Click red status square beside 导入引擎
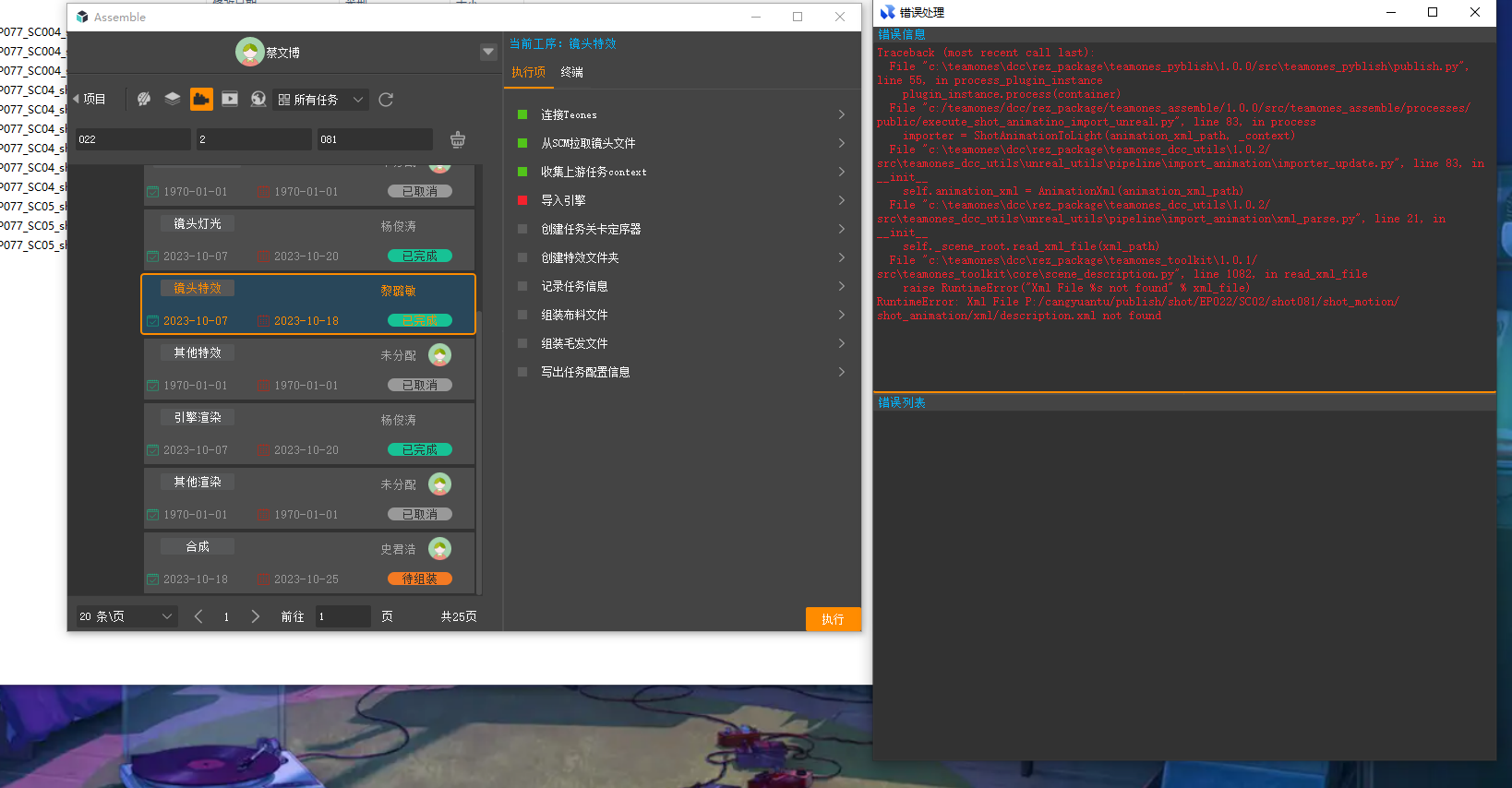Viewport: 1512px width, 788px height. click(x=522, y=200)
